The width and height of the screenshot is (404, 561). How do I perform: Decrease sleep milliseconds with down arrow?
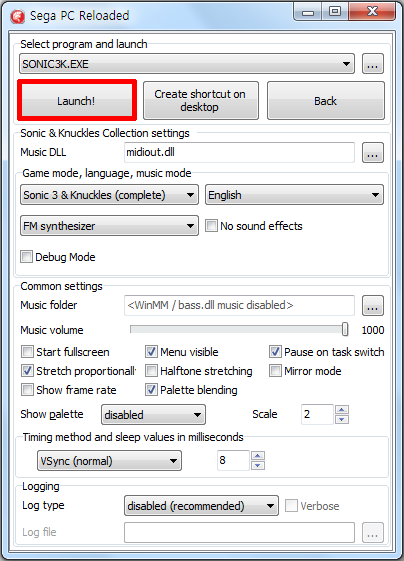(x=258, y=465)
